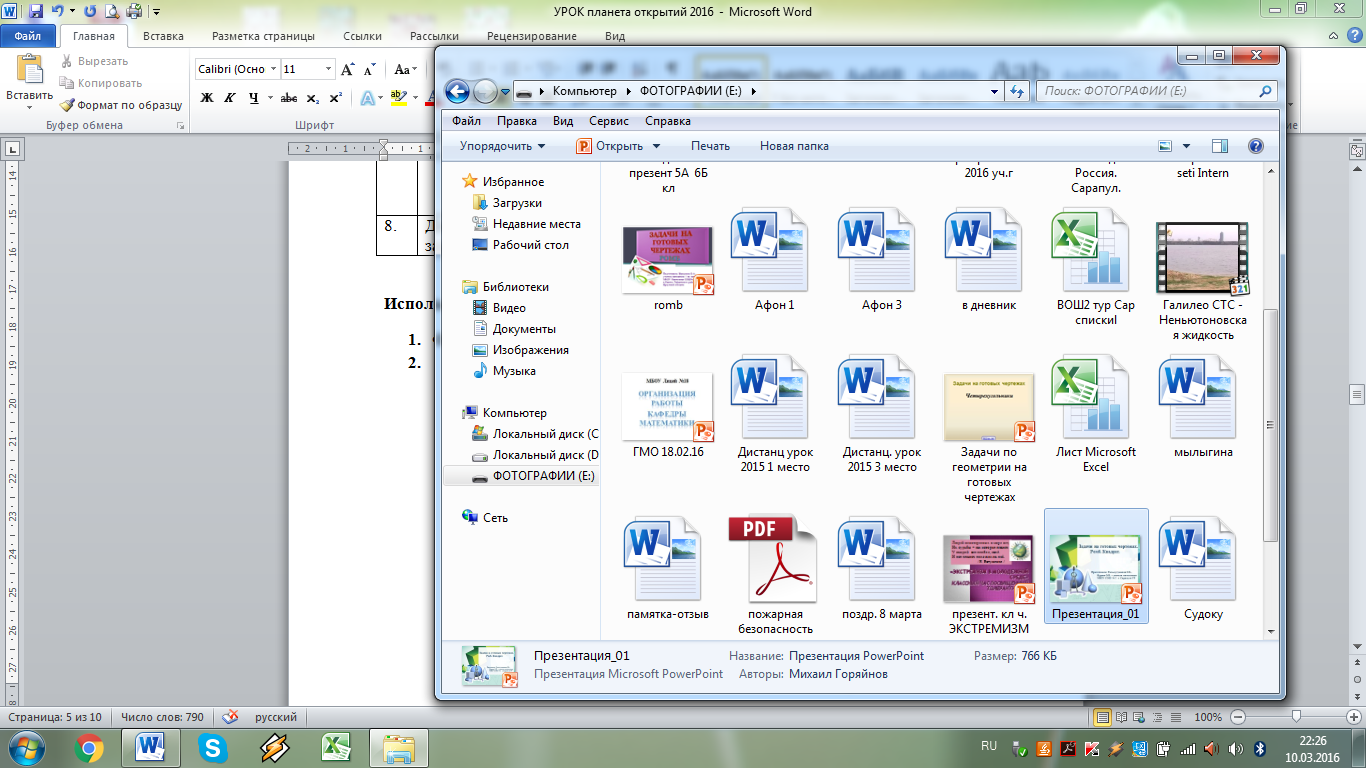Click the Undo arrow in Word's quick access toolbar
1366x768 pixels.
(57, 12)
